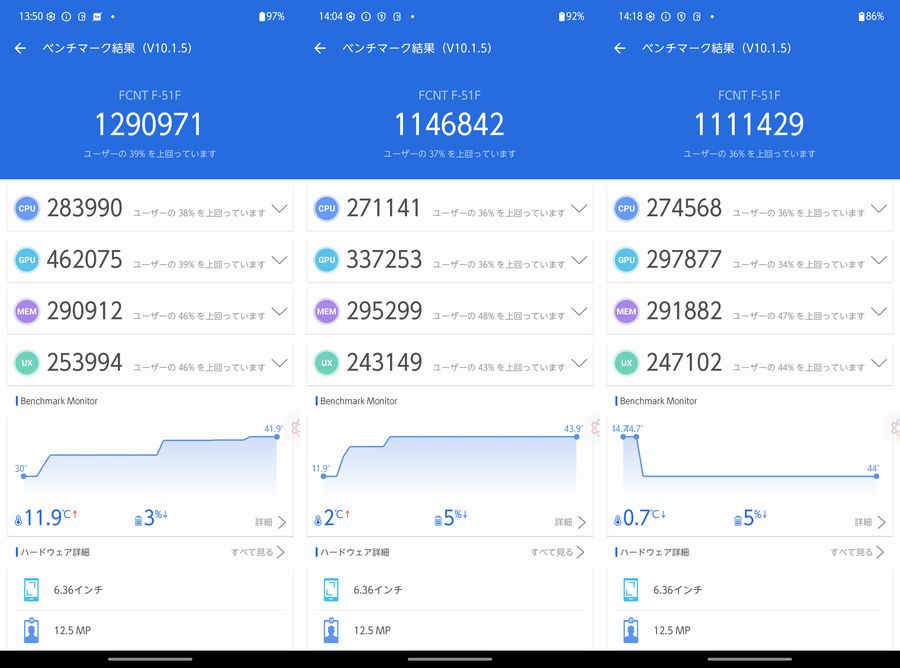
Task: Tap the total score 1290971
Action: pos(149,125)
